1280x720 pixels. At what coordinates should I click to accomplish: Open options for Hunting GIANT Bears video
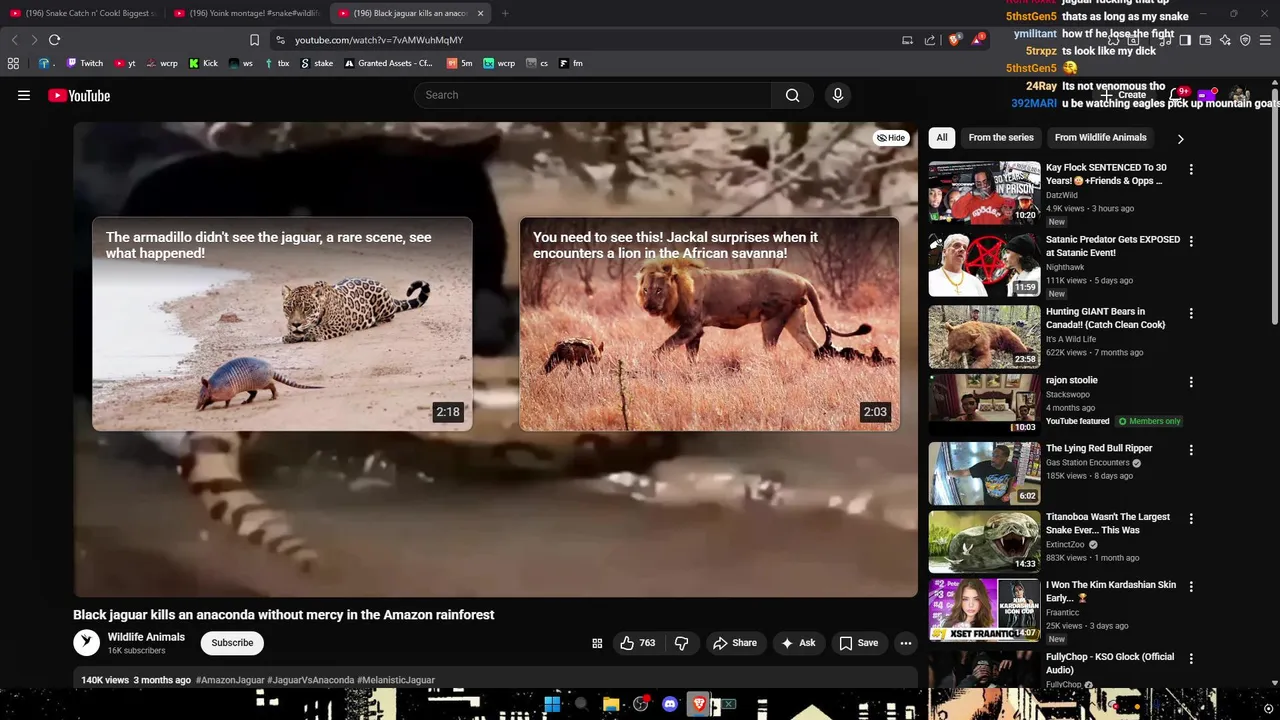click(x=1191, y=313)
